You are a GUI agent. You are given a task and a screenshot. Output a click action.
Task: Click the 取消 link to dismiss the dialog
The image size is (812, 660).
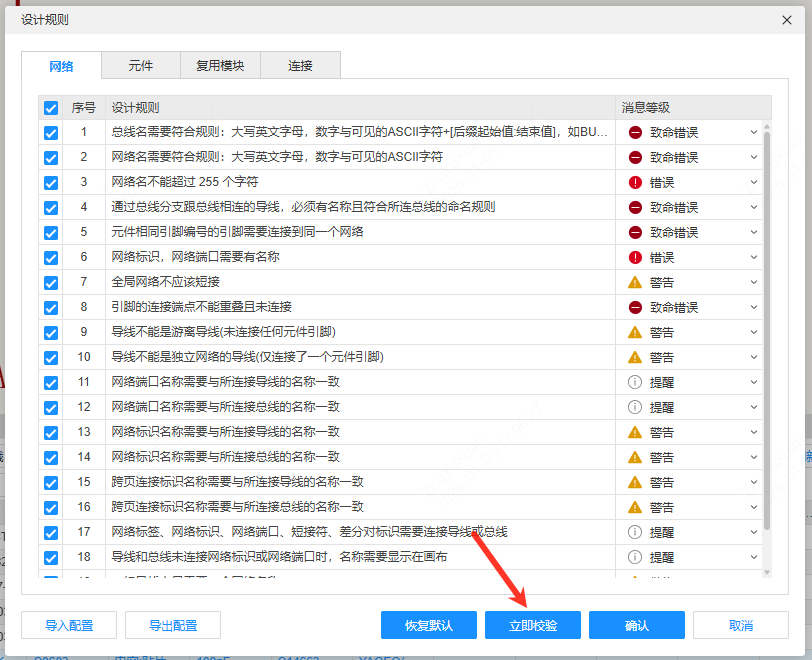click(x=739, y=625)
